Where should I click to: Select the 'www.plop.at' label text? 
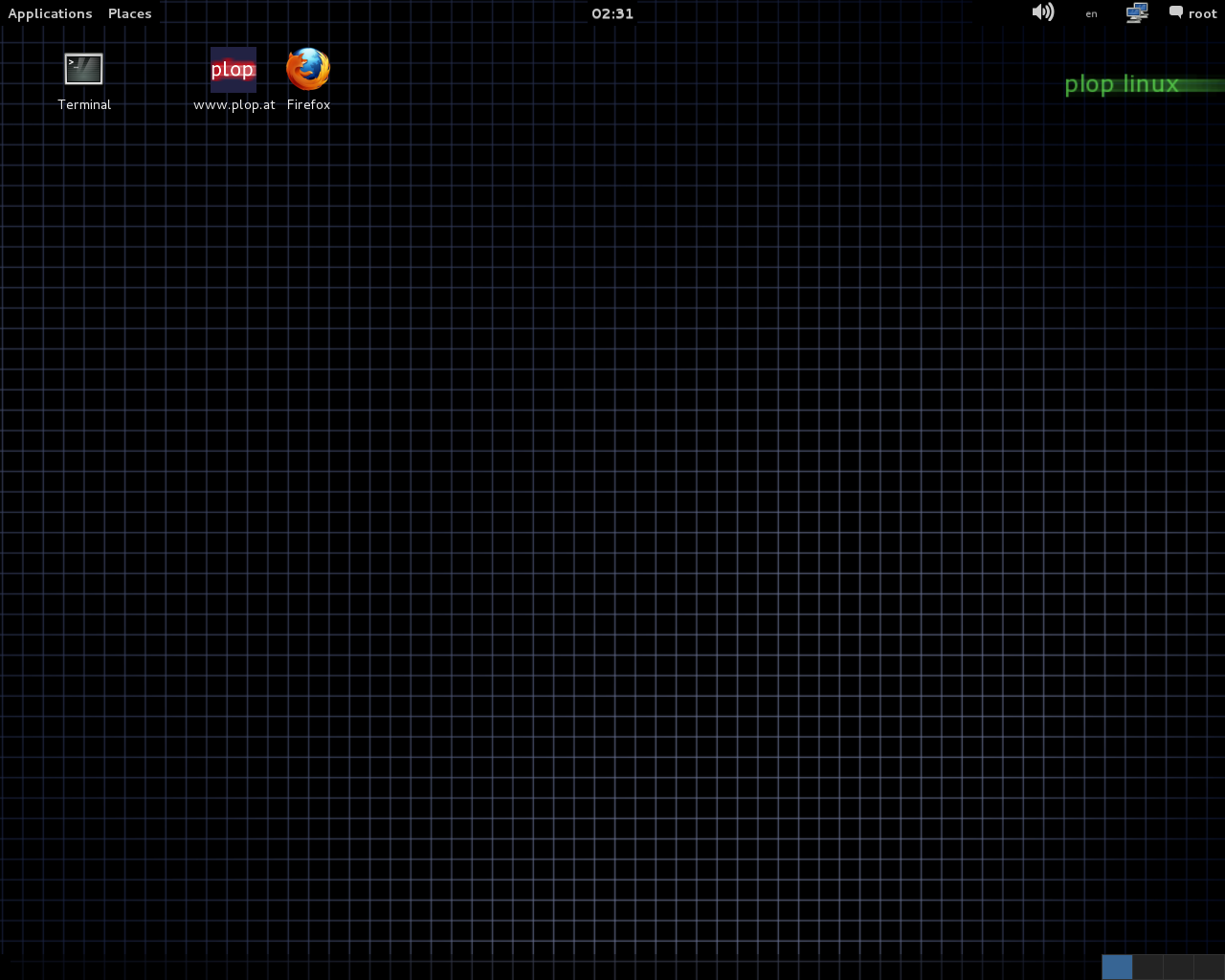234,105
